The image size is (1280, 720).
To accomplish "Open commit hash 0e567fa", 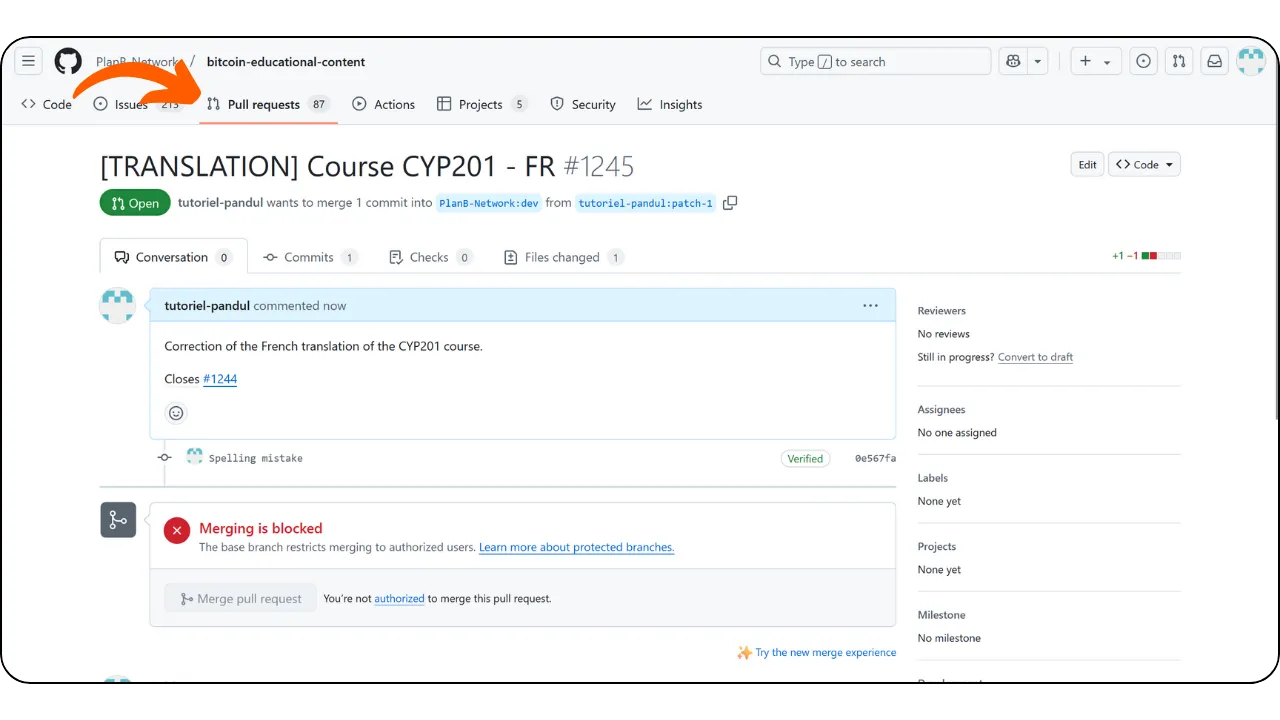I will click(x=875, y=459).
